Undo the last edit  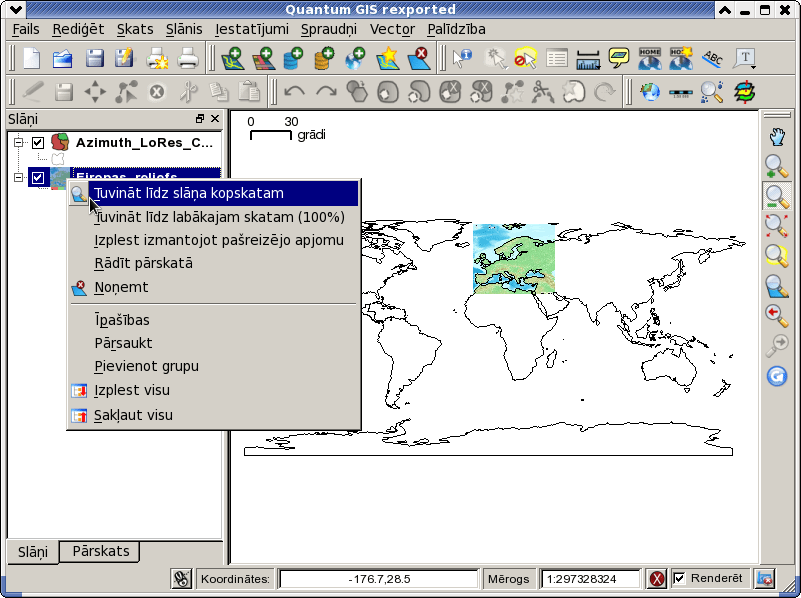[294, 92]
